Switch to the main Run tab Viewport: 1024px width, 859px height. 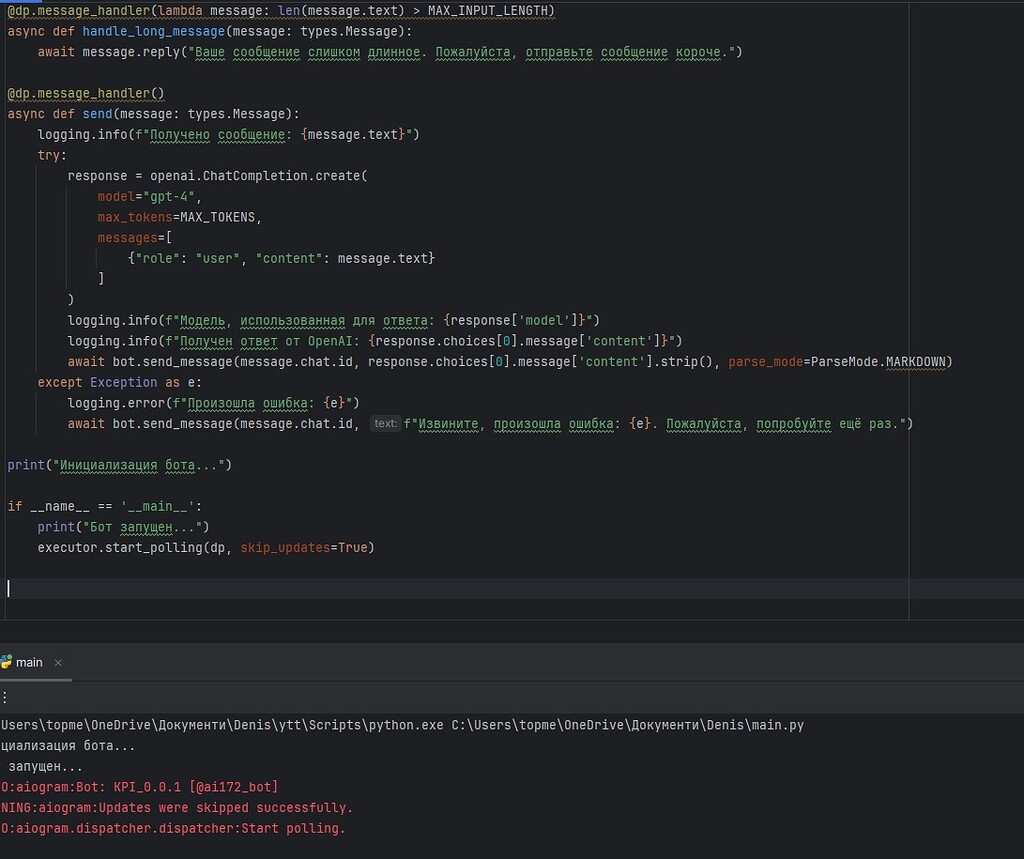coord(28,662)
